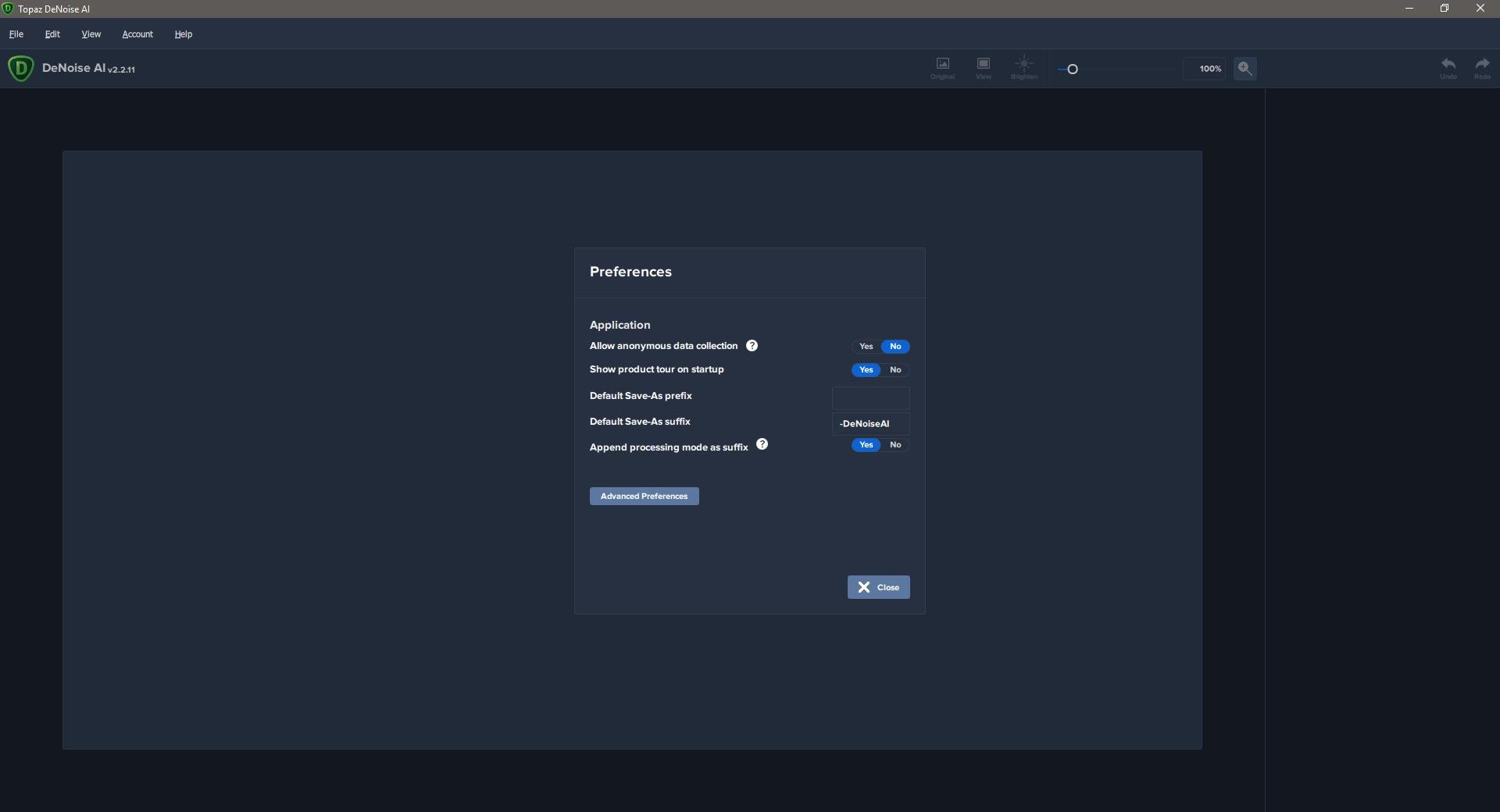Set product tour on startup to No

(x=895, y=370)
